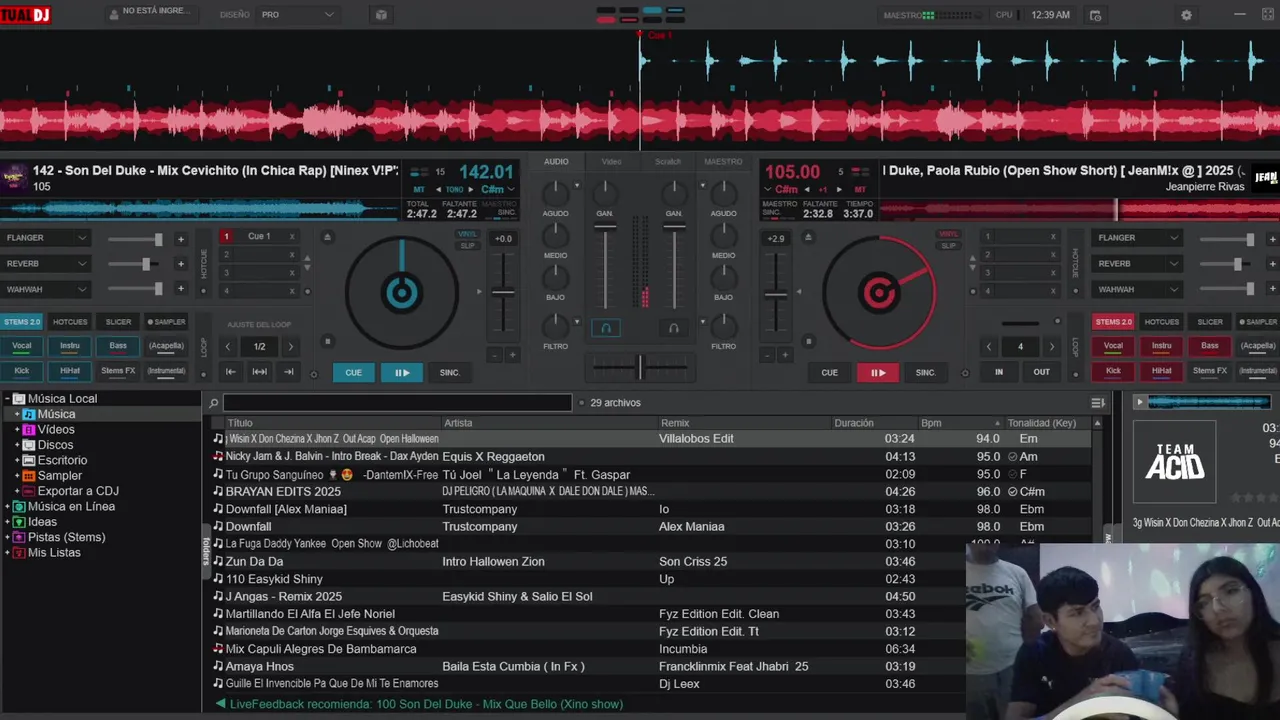Play the preview in the info panel
This screenshot has height=720, width=1280.
(x=1139, y=402)
